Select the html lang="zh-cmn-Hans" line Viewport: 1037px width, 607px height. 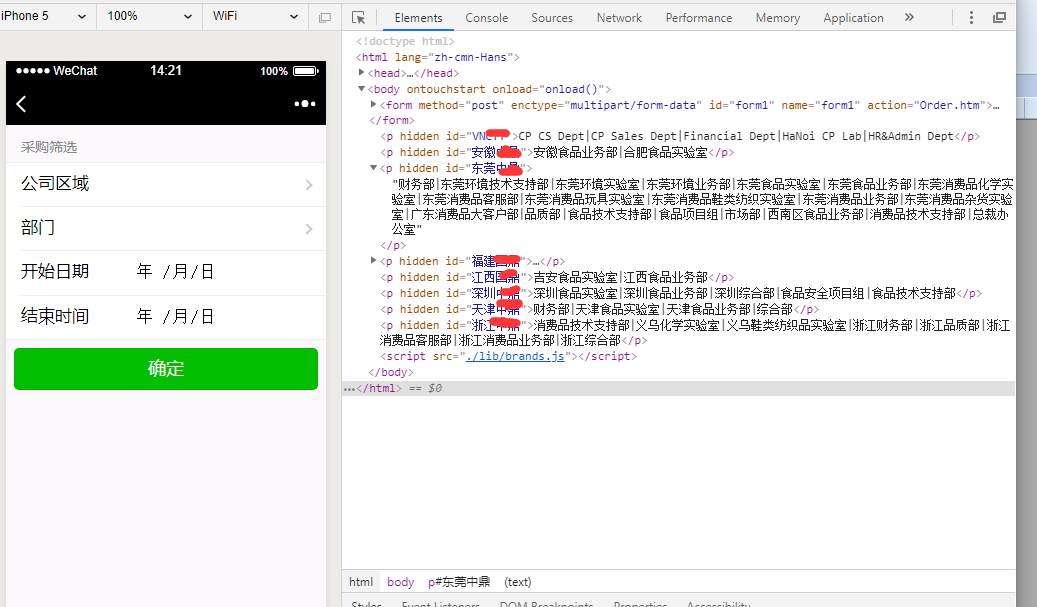click(438, 57)
